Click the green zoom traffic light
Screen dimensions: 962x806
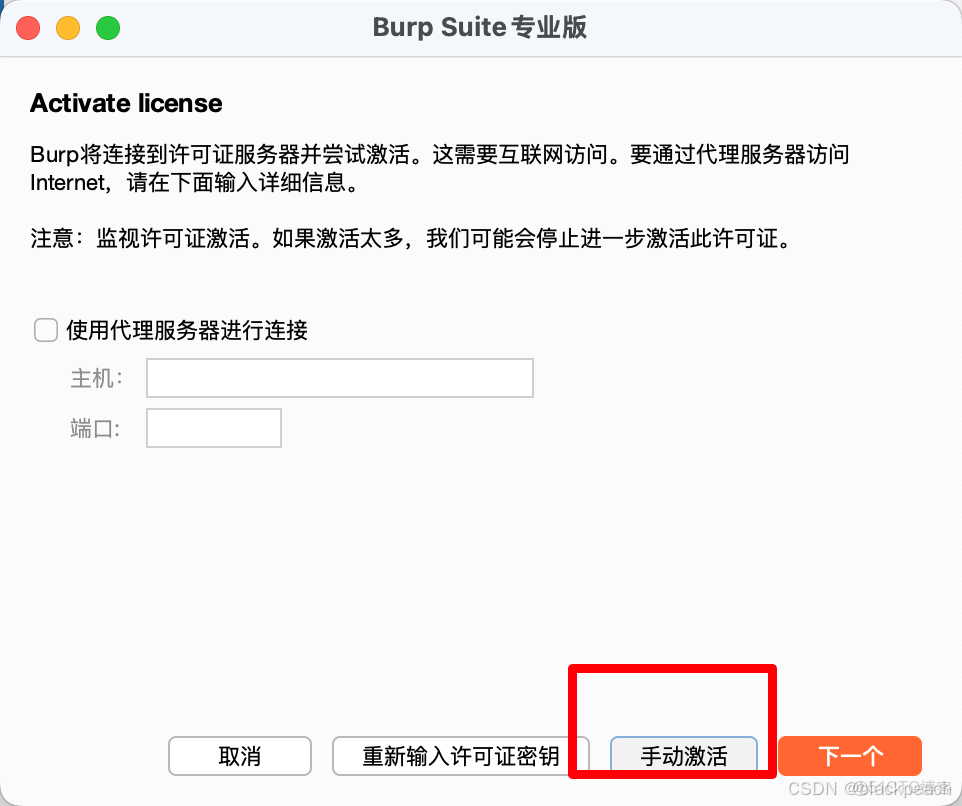pyautogui.click(x=107, y=28)
